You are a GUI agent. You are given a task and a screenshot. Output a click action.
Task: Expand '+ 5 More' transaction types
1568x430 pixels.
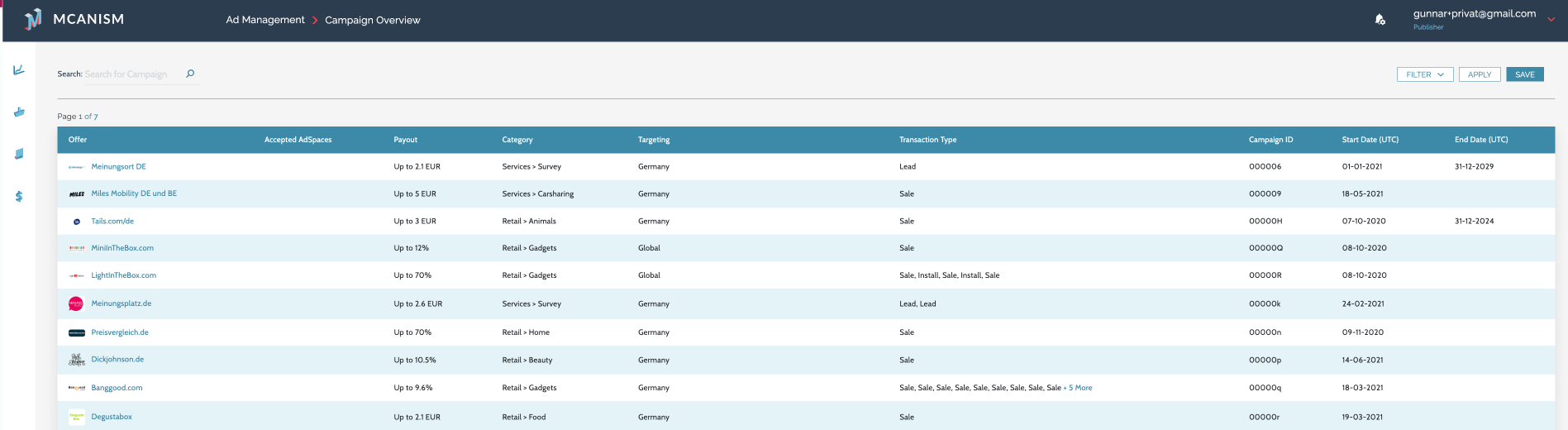click(1078, 388)
